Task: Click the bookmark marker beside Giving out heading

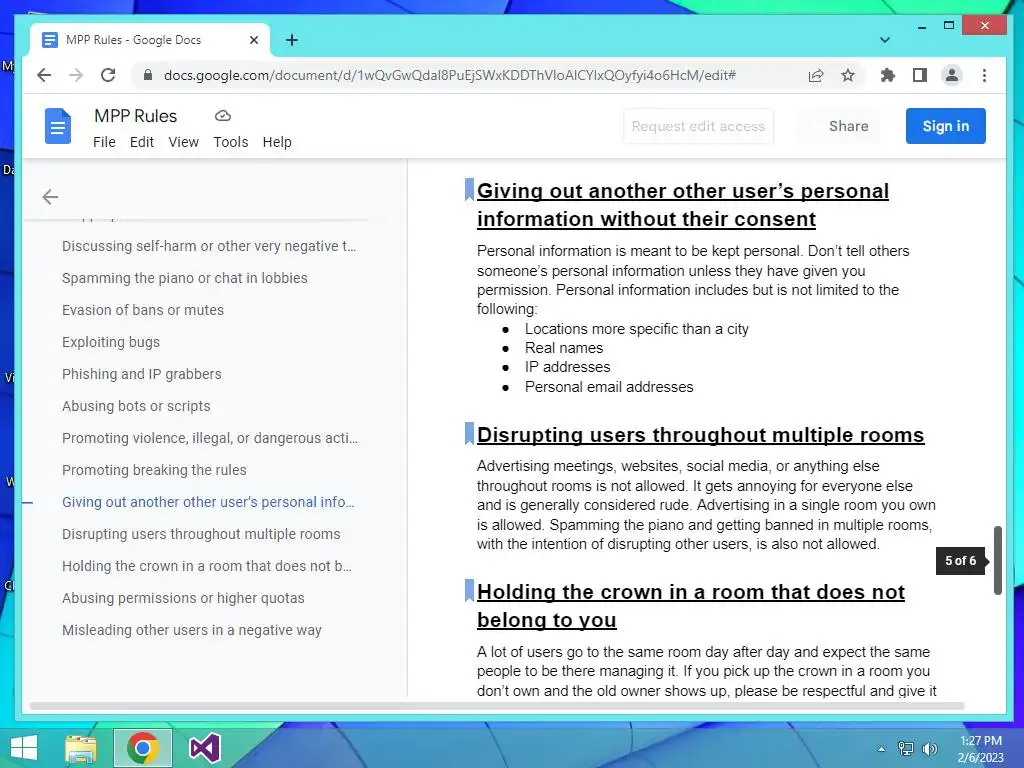Action: 469,189
